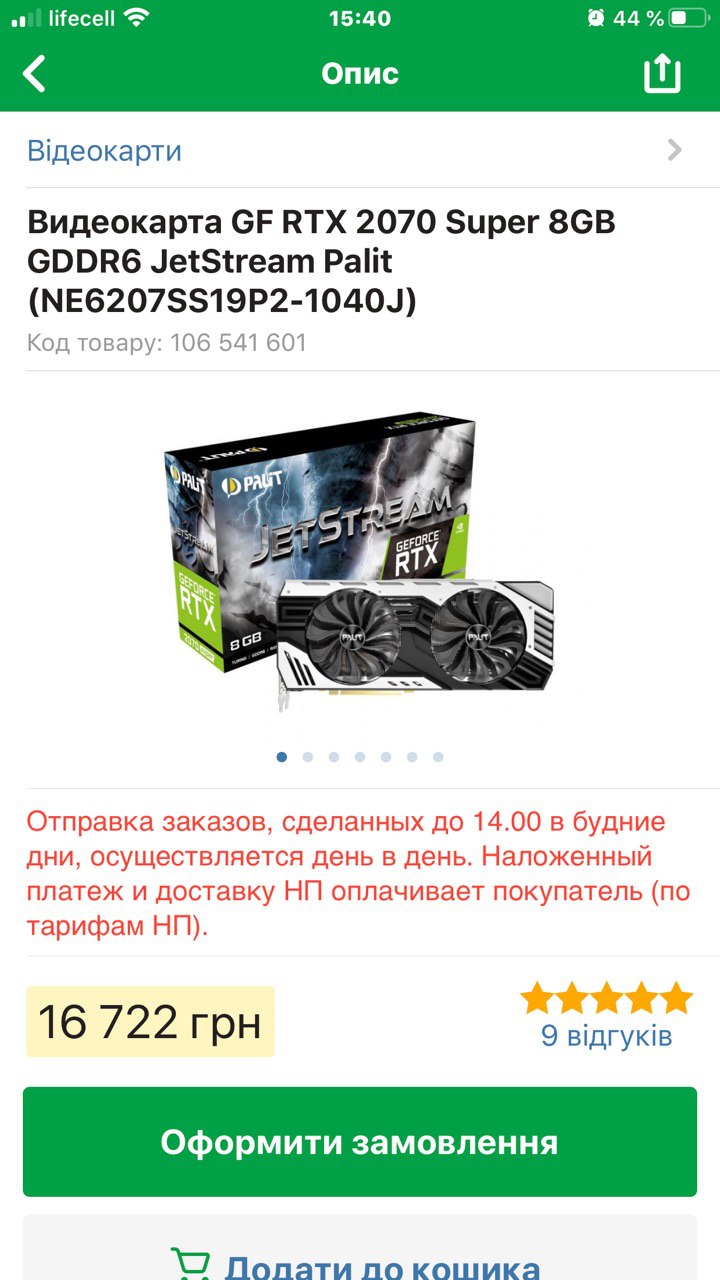Tap the alarm clock status icon
The height and width of the screenshot is (1280, 720).
pyautogui.click(x=596, y=18)
